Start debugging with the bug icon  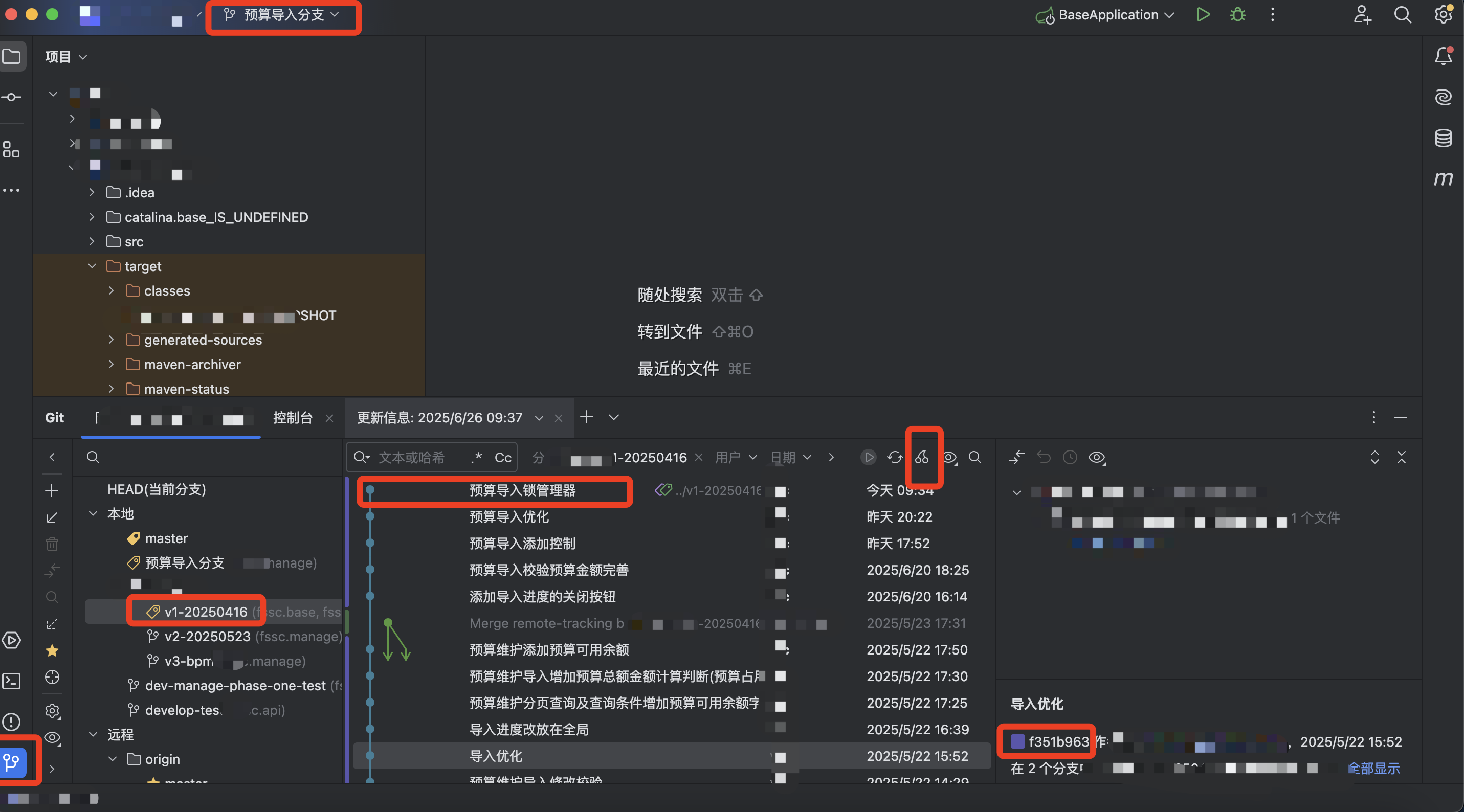[1238, 15]
